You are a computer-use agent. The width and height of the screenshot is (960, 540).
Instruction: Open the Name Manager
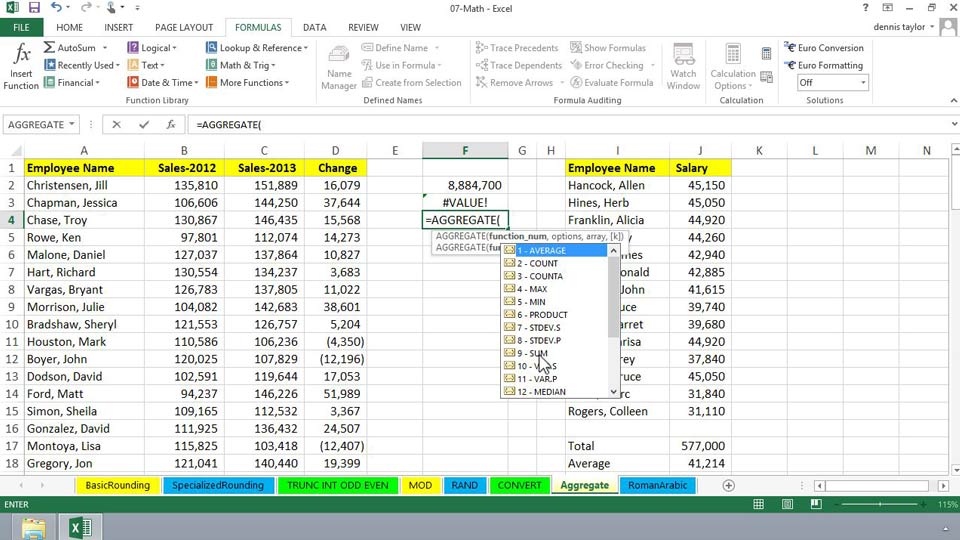tap(339, 66)
